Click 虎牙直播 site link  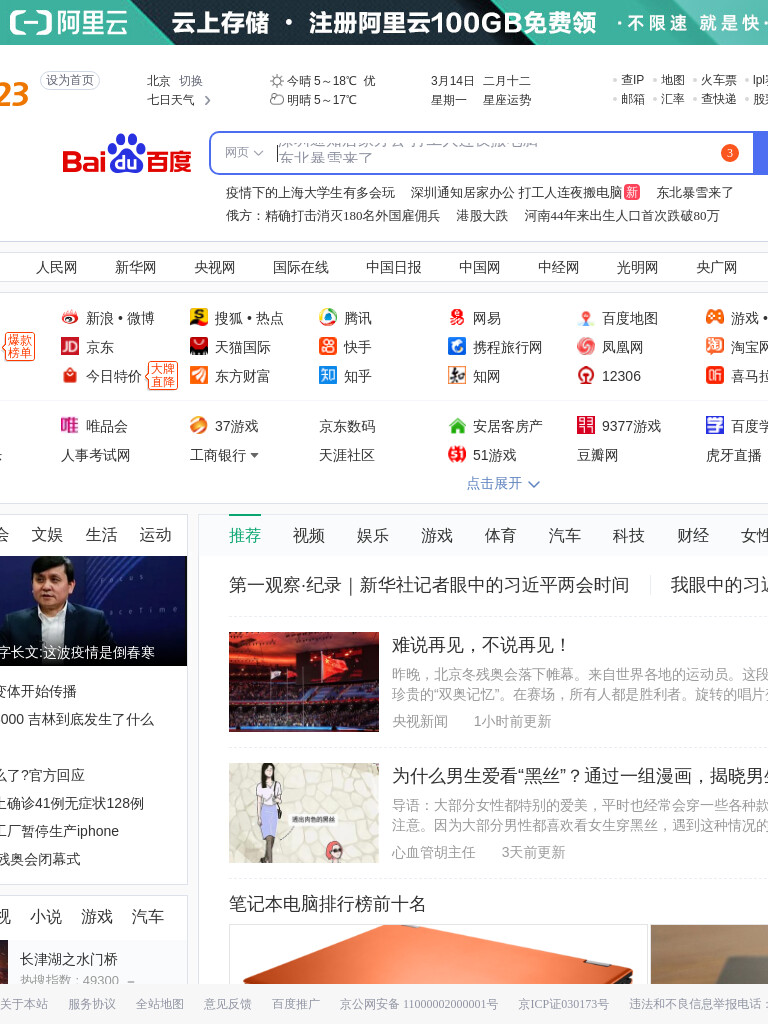[x=733, y=455]
